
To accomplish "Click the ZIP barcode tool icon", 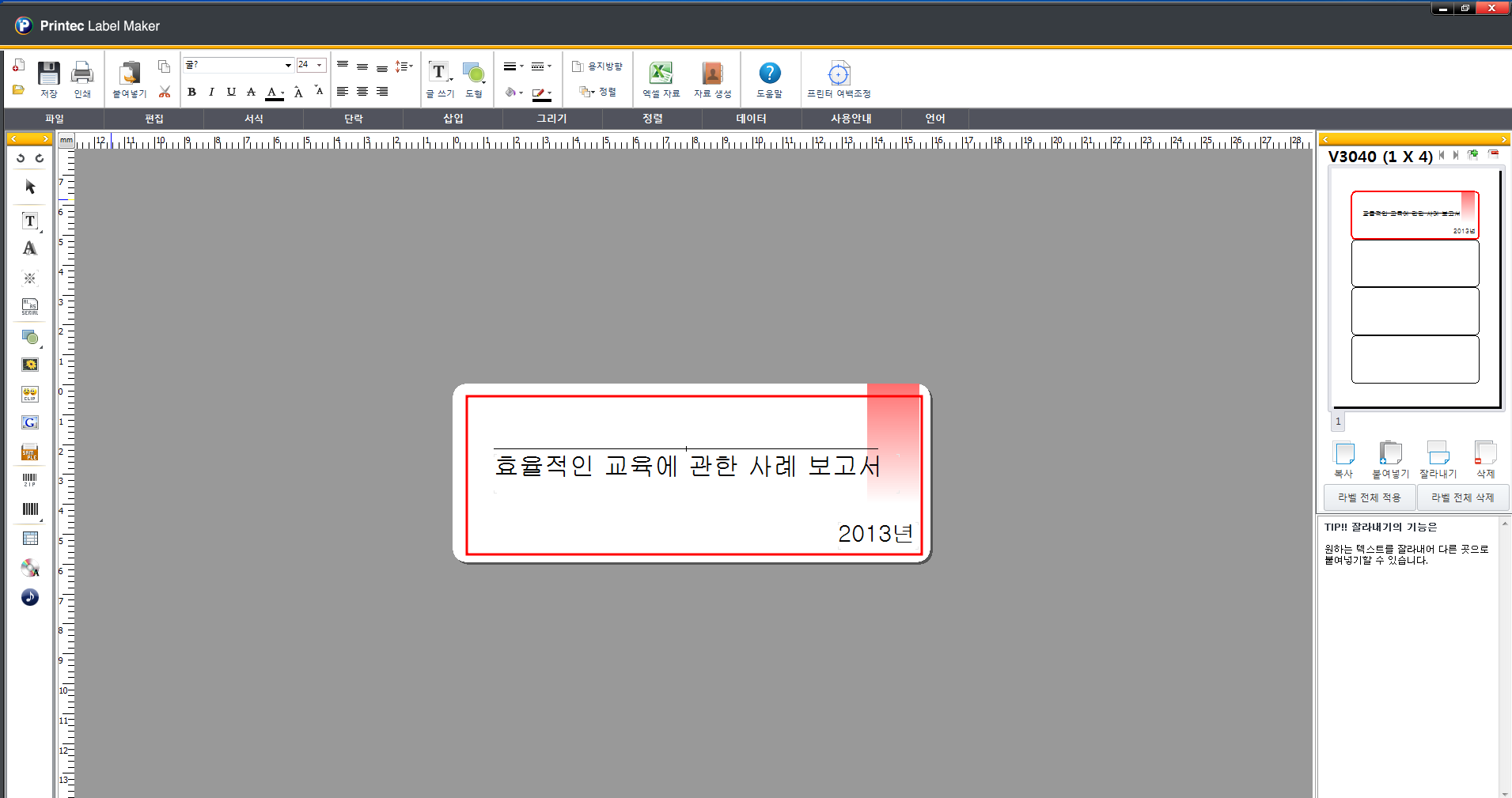I will (x=29, y=480).
